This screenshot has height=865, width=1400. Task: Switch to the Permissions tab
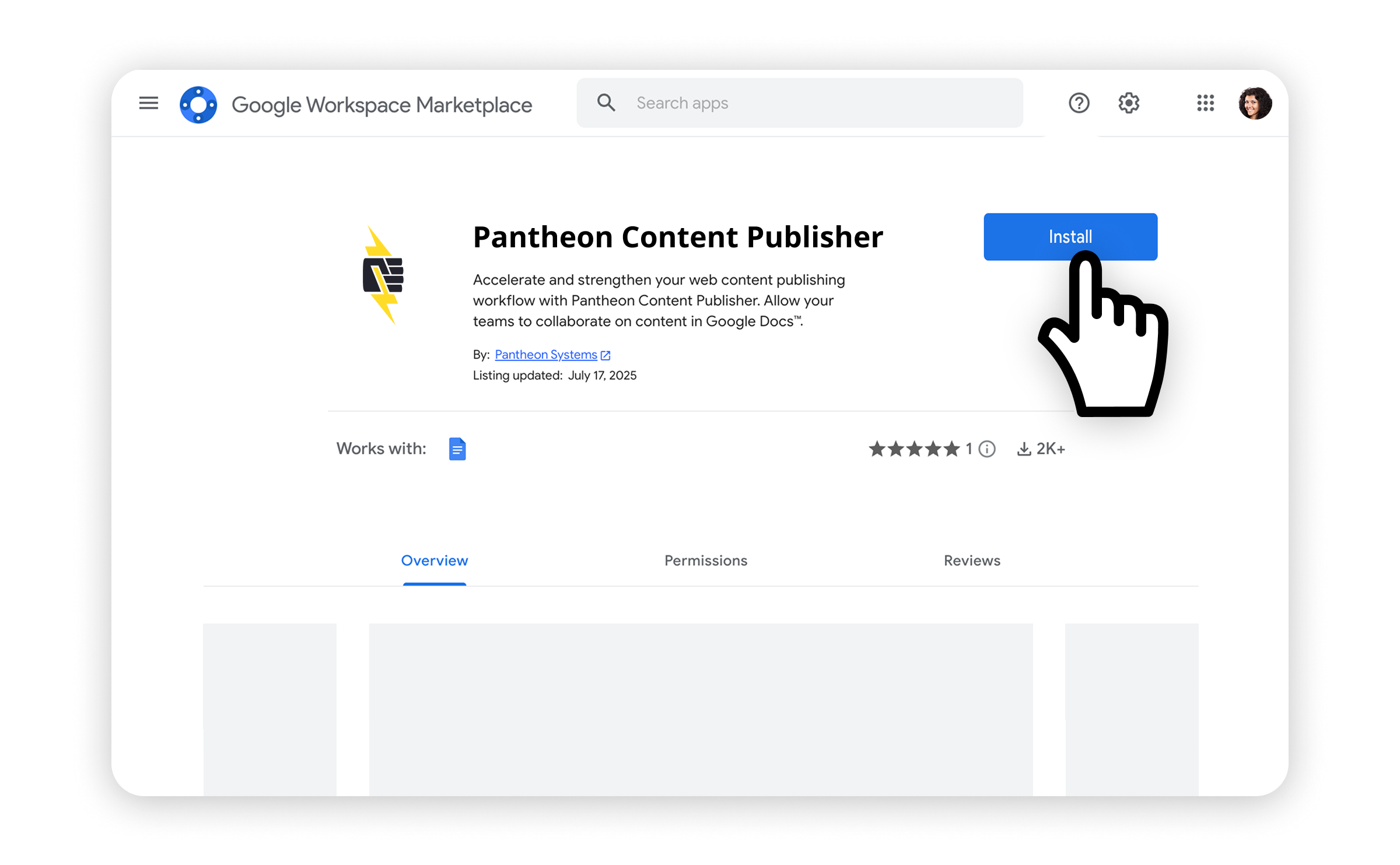705,561
